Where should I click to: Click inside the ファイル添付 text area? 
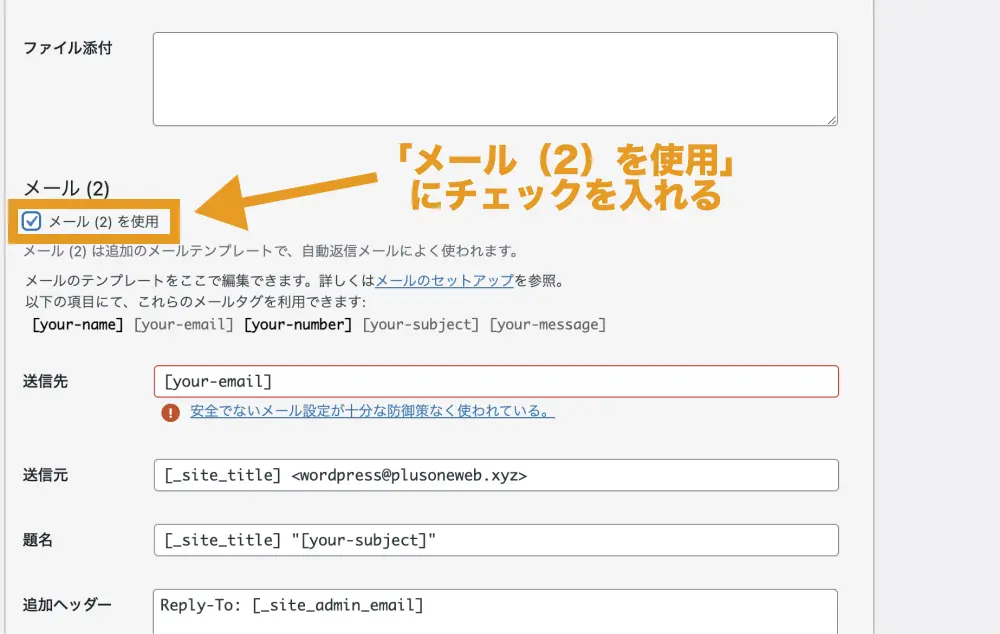click(495, 79)
